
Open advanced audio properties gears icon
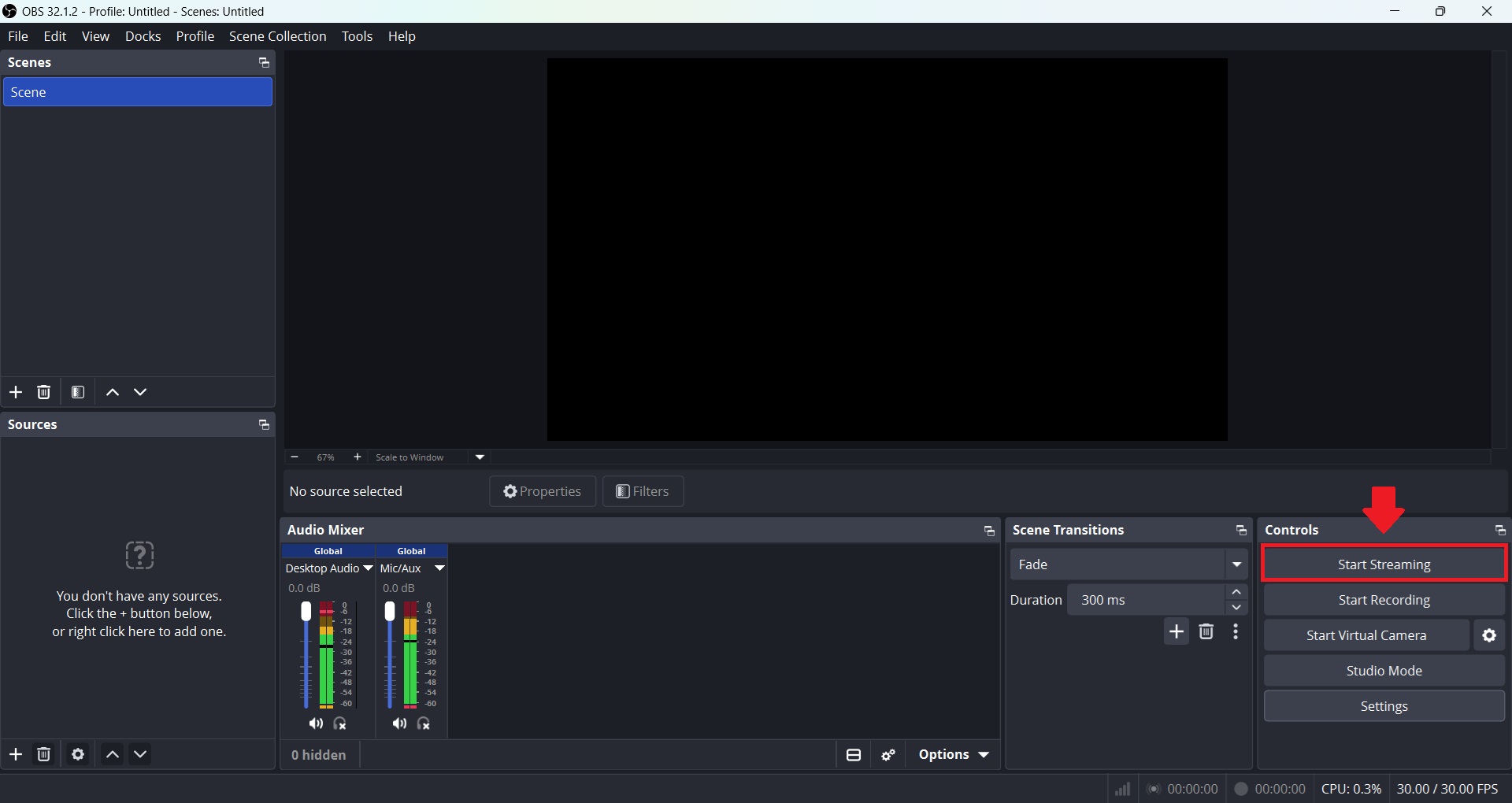pos(889,755)
